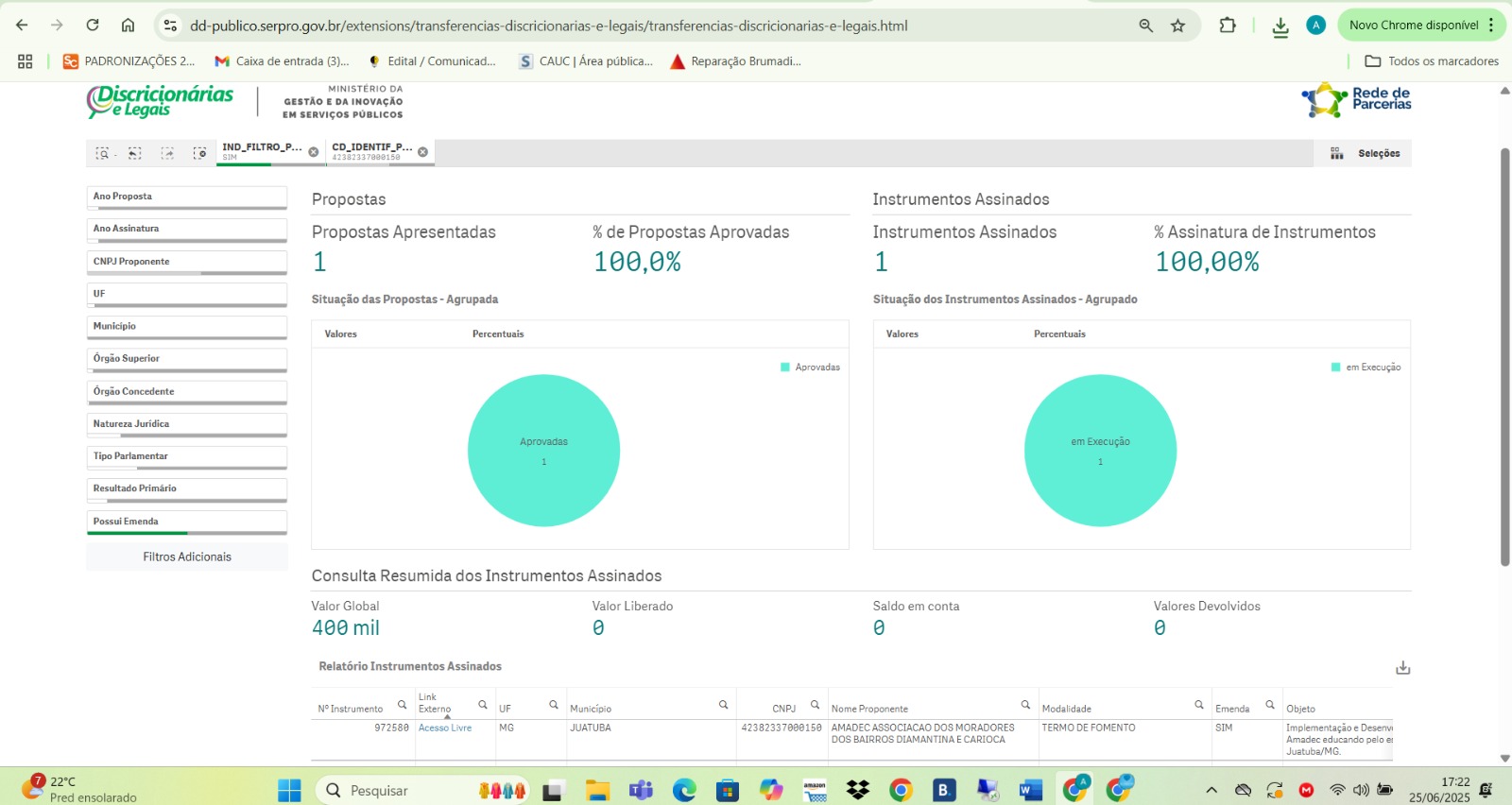Open the CNPJ Proponente filter
Image resolution: width=1512 pixels, height=805 pixels.
coord(187,263)
